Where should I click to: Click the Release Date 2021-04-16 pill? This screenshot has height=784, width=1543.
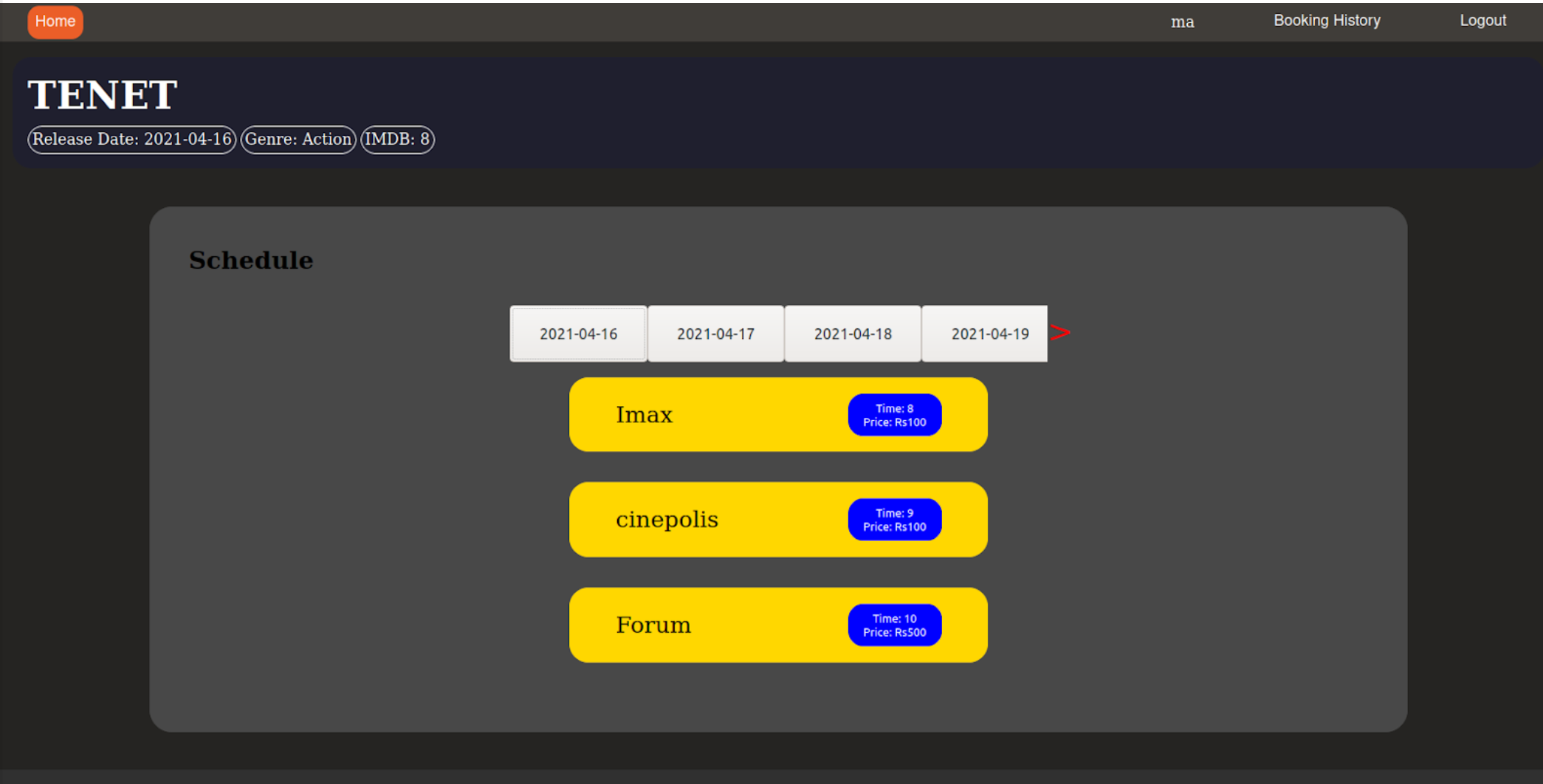131,139
